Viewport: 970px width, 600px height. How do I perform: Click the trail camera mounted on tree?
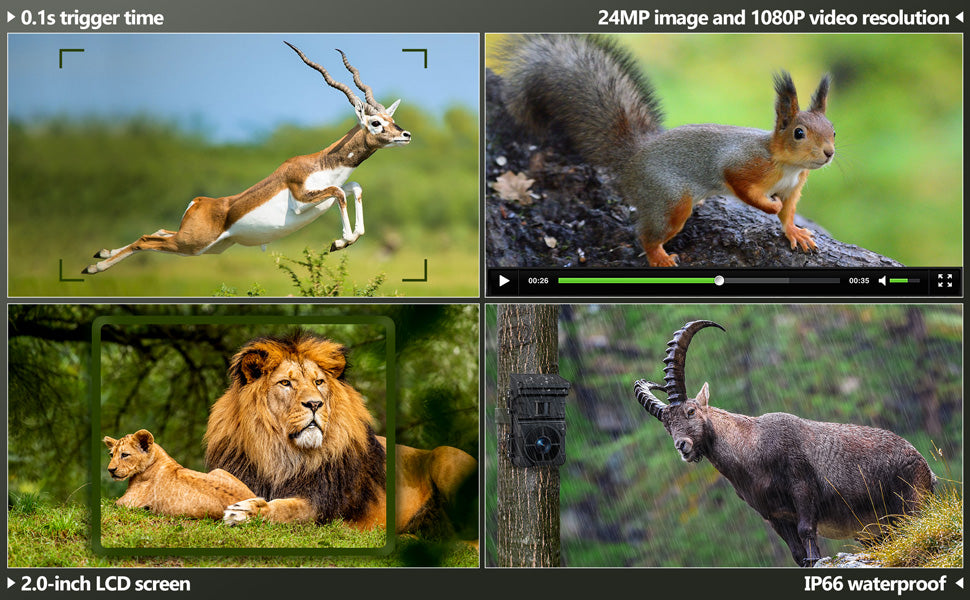pos(538,420)
